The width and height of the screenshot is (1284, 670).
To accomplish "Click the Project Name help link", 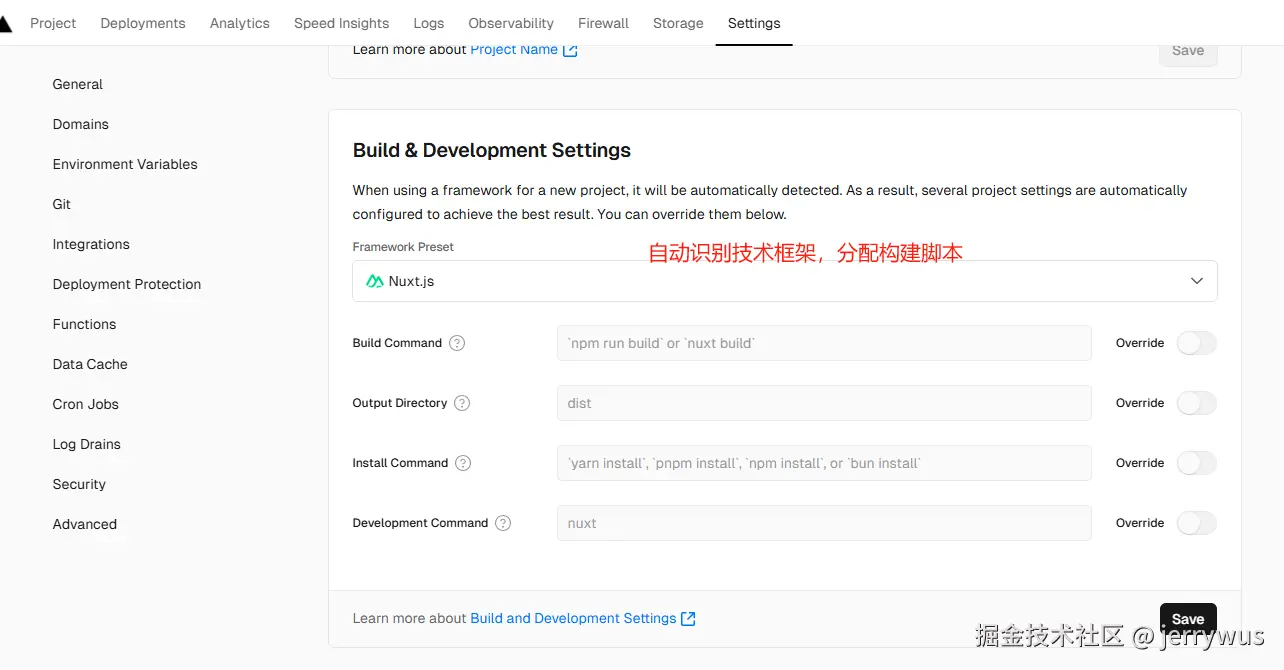I will [514, 50].
